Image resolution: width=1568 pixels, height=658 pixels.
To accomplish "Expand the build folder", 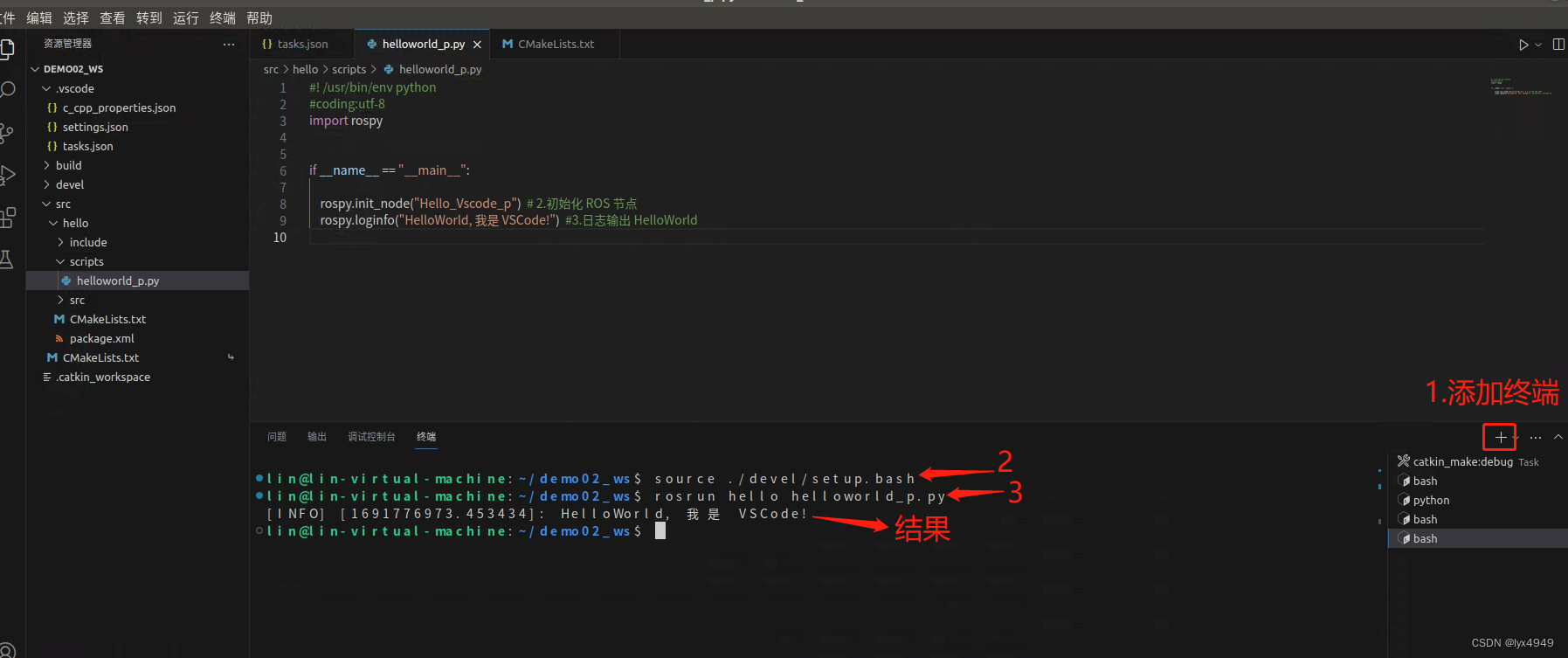I will click(137, 165).
